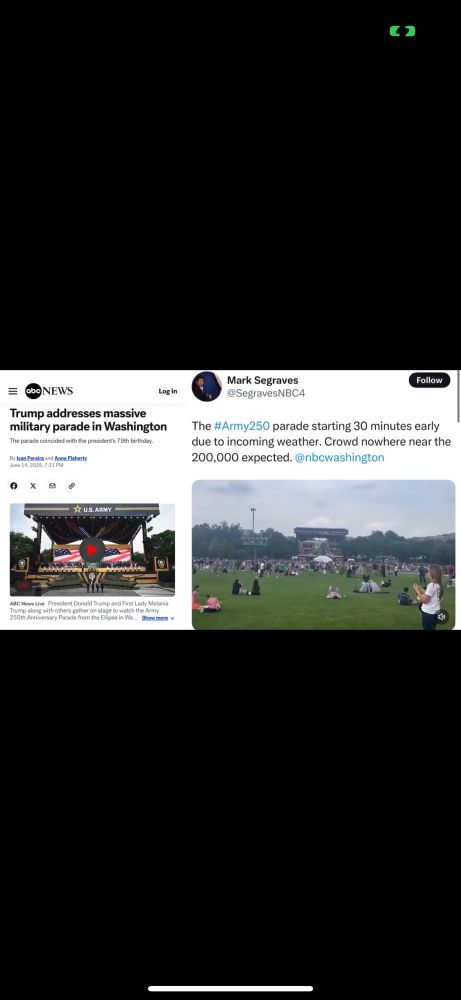Image resolution: width=461 pixels, height=1000 pixels.
Task: Open the @nbcwashington mention
Action: 339,457
